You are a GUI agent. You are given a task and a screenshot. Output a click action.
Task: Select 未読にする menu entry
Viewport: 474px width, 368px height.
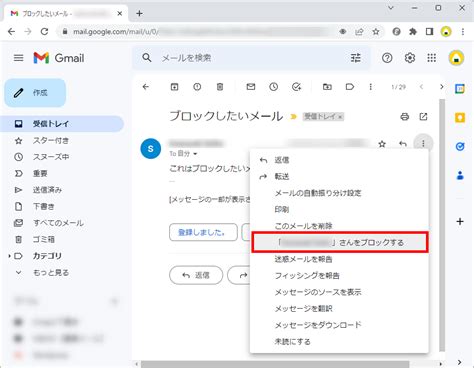[x=339, y=341]
